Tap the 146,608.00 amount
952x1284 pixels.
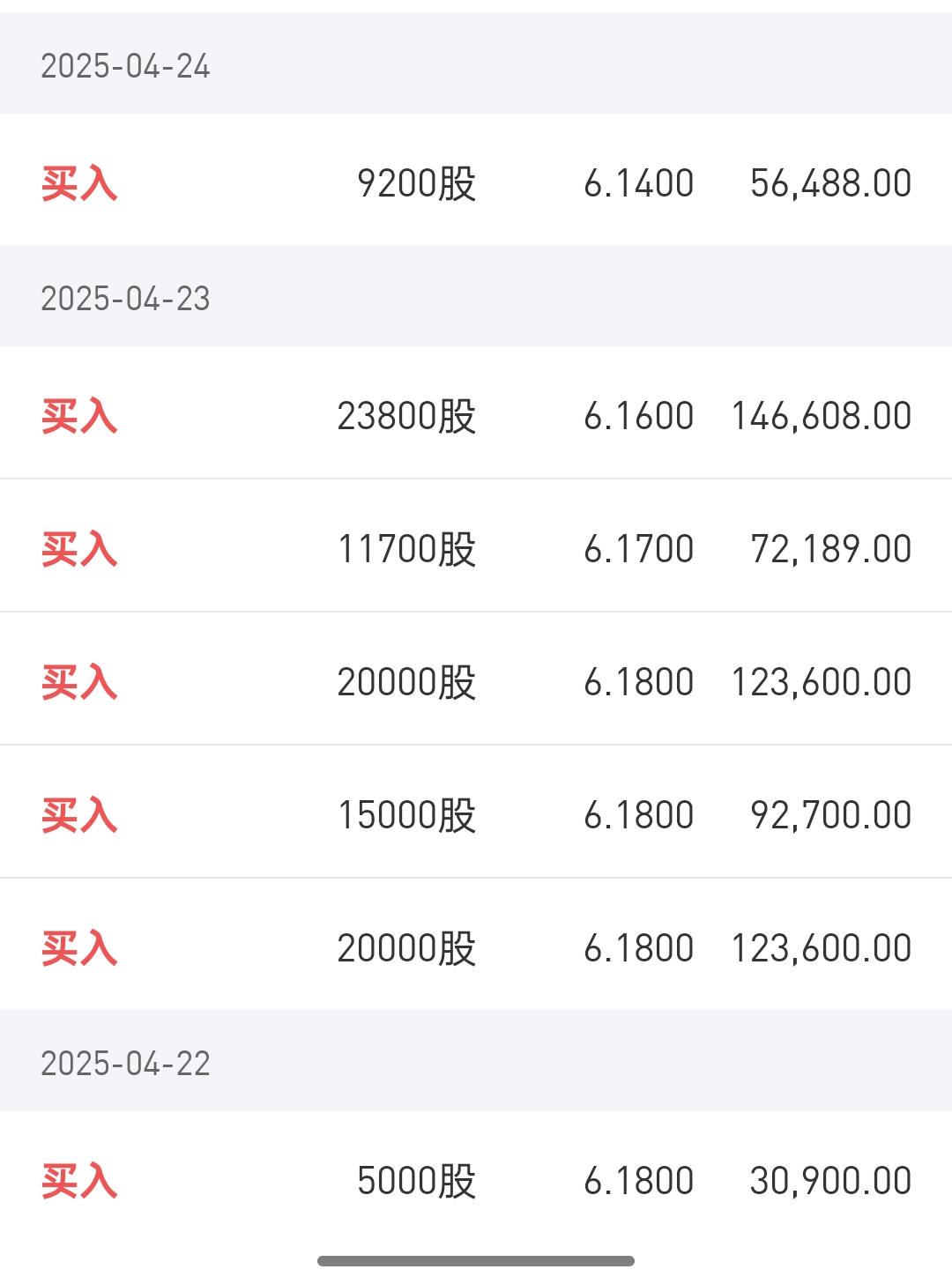[x=822, y=416]
